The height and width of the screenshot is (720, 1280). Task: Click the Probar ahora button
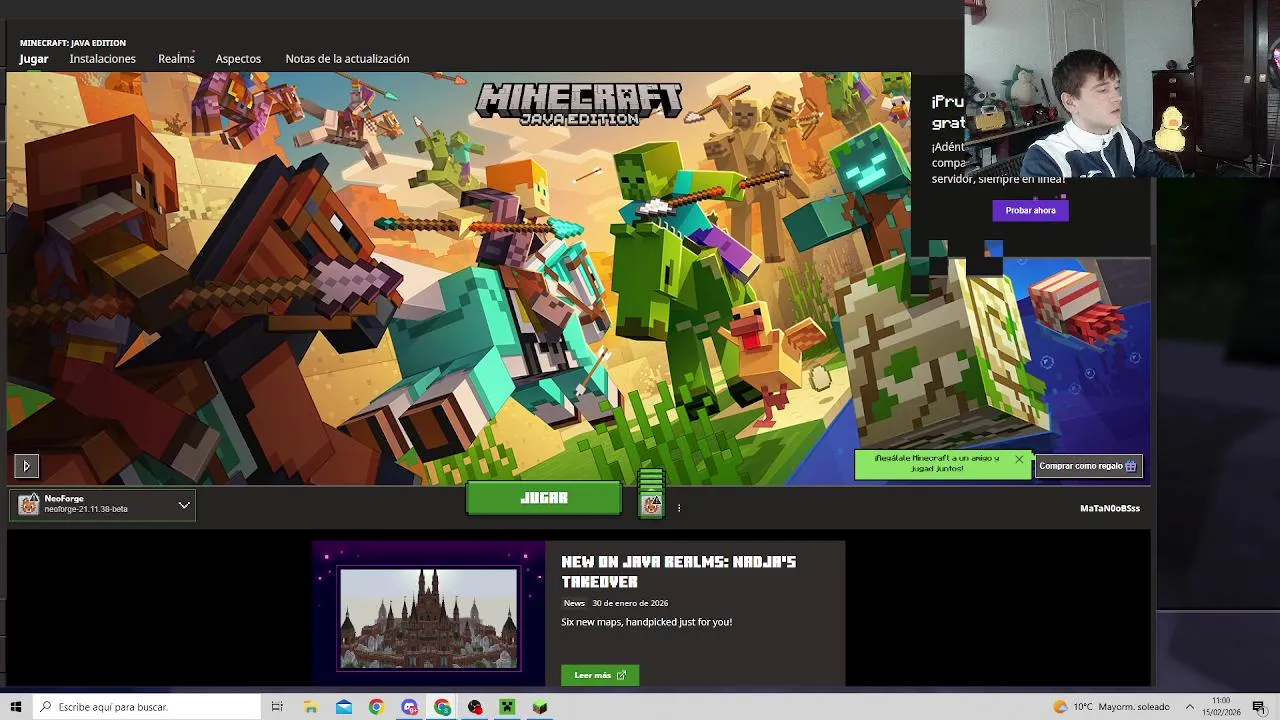[x=1030, y=210]
